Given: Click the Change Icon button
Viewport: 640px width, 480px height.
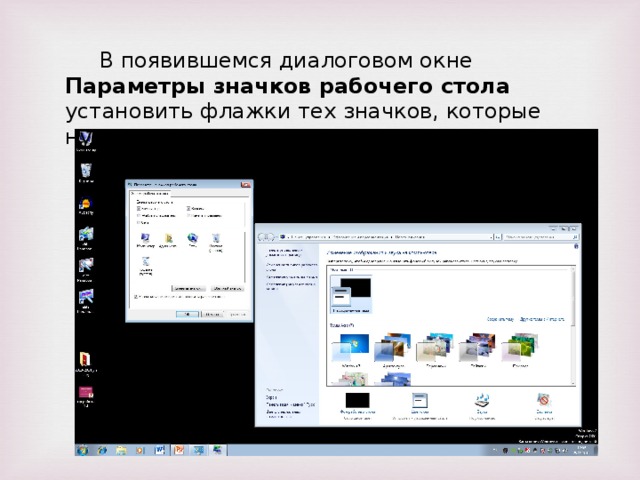Looking at the screenshot, I should [188, 286].
